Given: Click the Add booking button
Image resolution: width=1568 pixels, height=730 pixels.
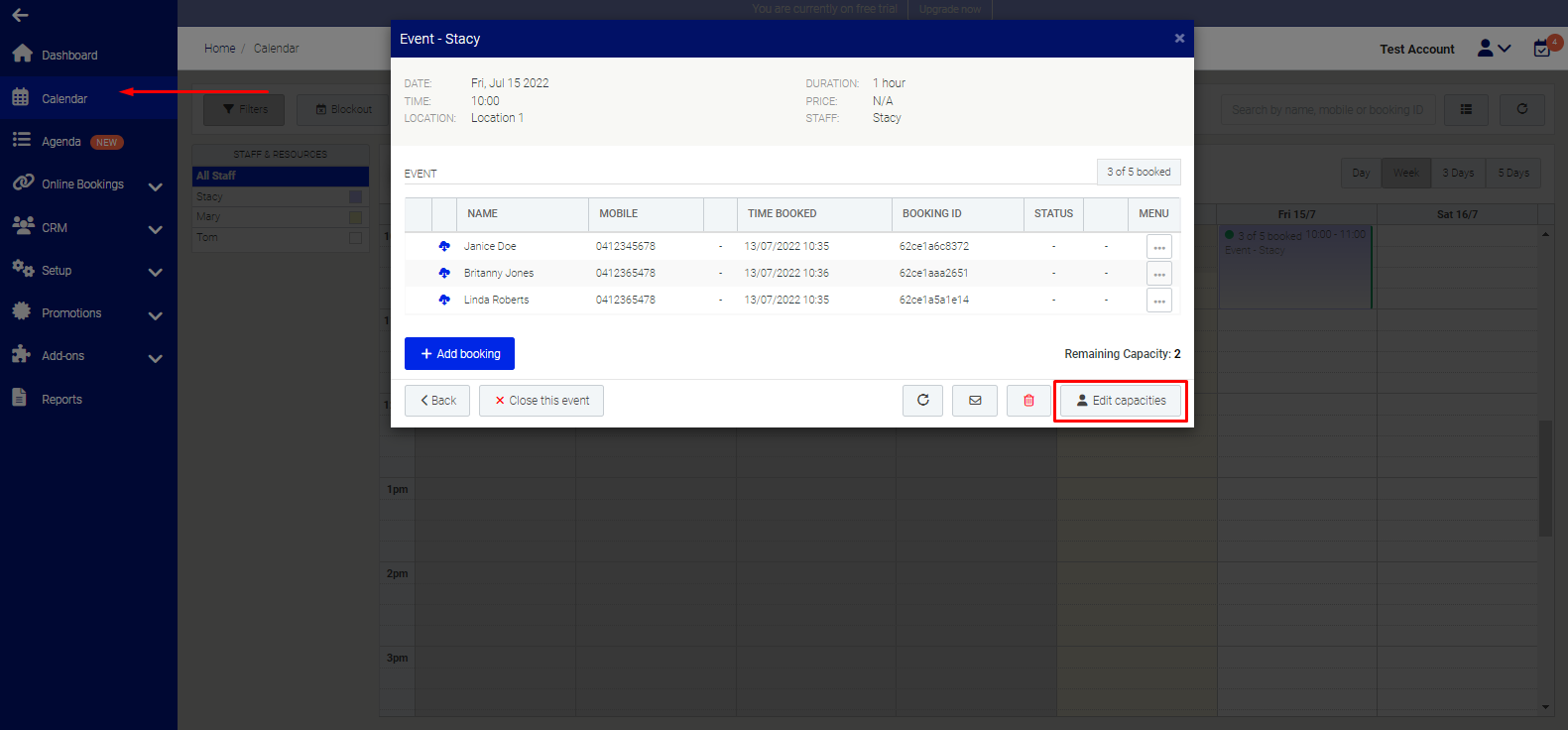Looking at the screenshot, I should (x=459, y=354).
